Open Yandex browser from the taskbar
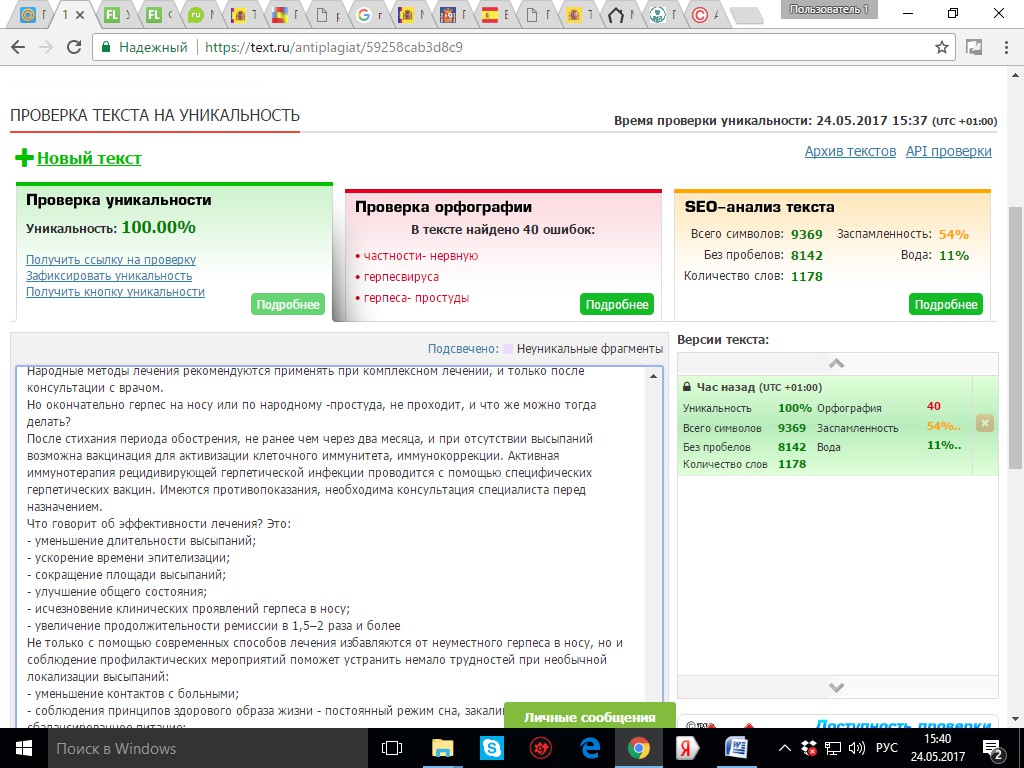This screenshot has height=768, width=1024. pos(687,748)
